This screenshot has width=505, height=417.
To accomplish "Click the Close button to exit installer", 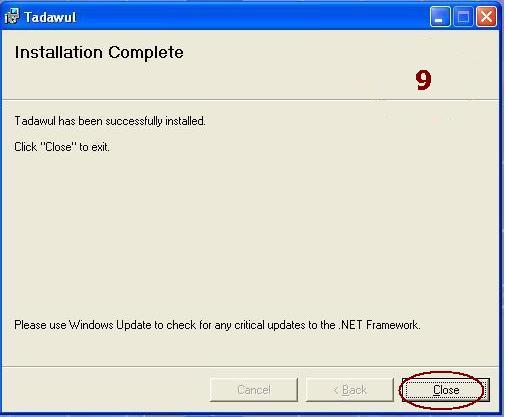I will 446,390.
